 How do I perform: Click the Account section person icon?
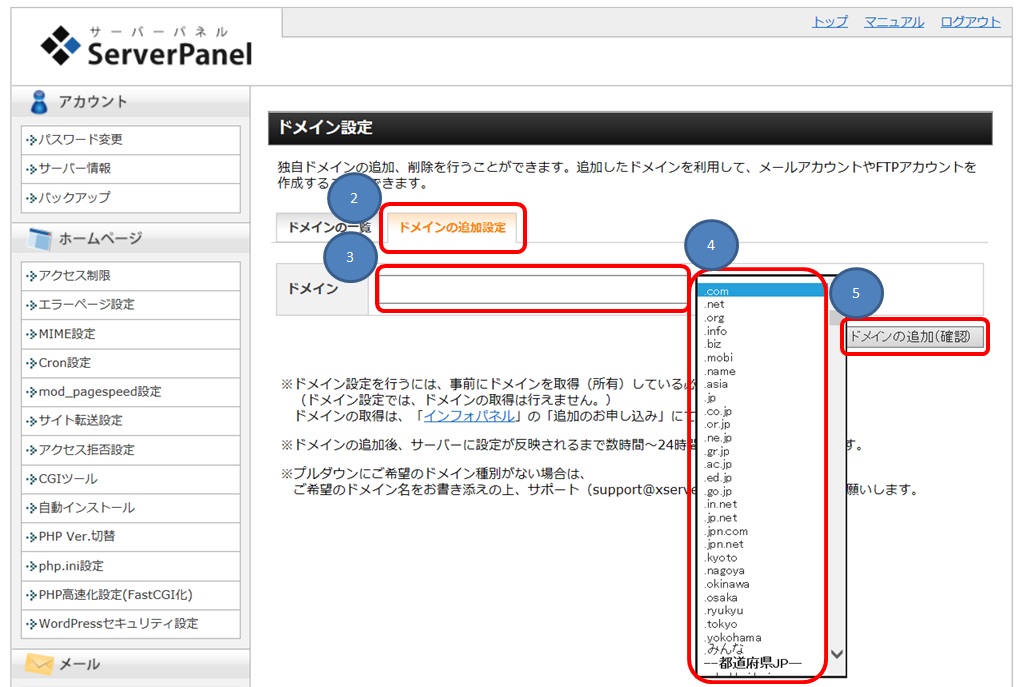[39, 102]
